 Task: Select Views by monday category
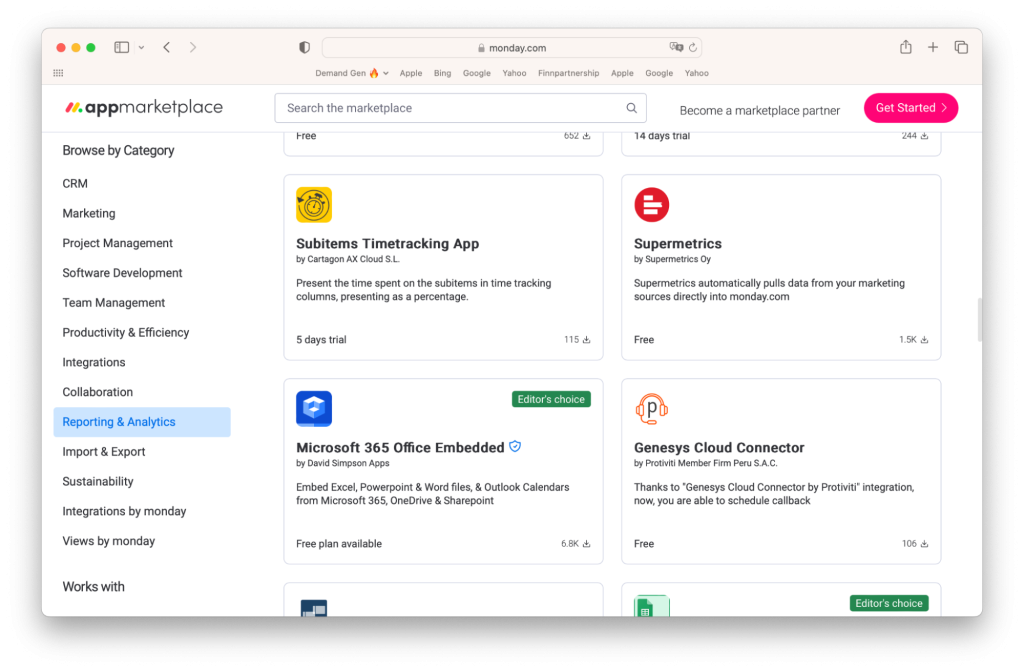click(x=108, y=541)
